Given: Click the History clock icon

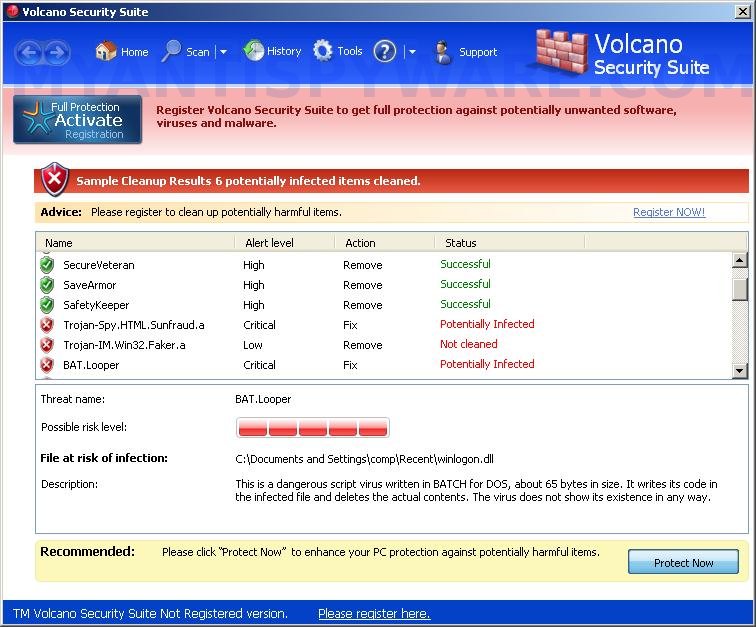Looking at the screenshot, I should (x=253, y=51).
